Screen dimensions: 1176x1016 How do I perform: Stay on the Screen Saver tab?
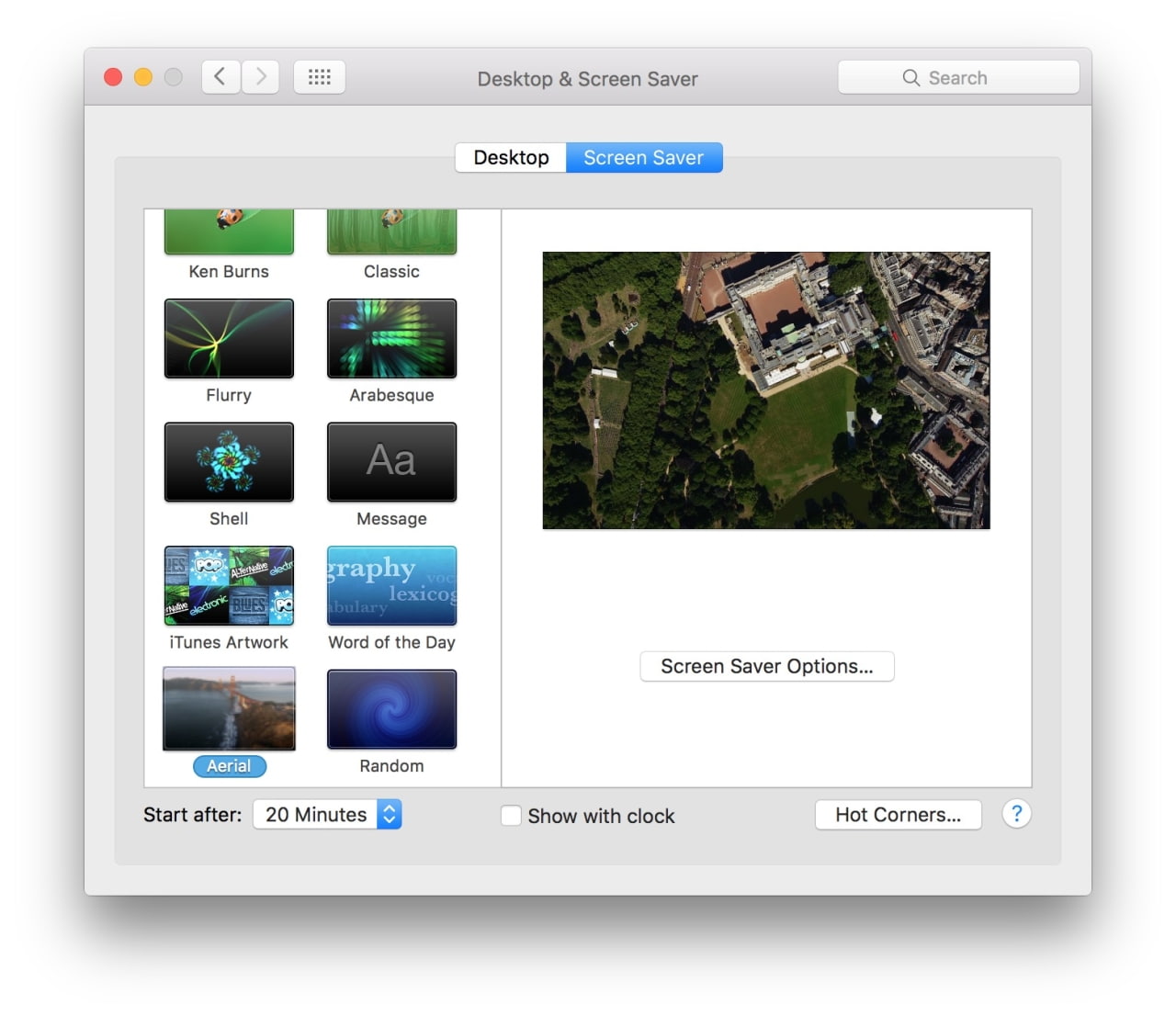coord(644,157)
